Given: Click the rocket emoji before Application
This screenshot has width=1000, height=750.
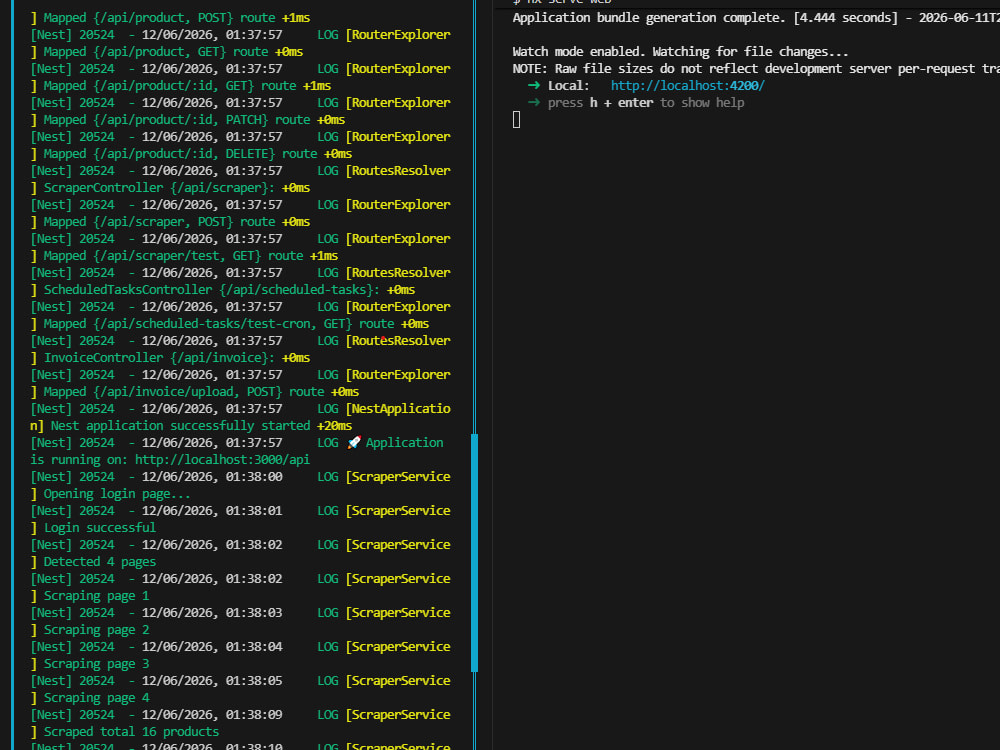Looking at the screenshot, I should (x=354, y=443).
